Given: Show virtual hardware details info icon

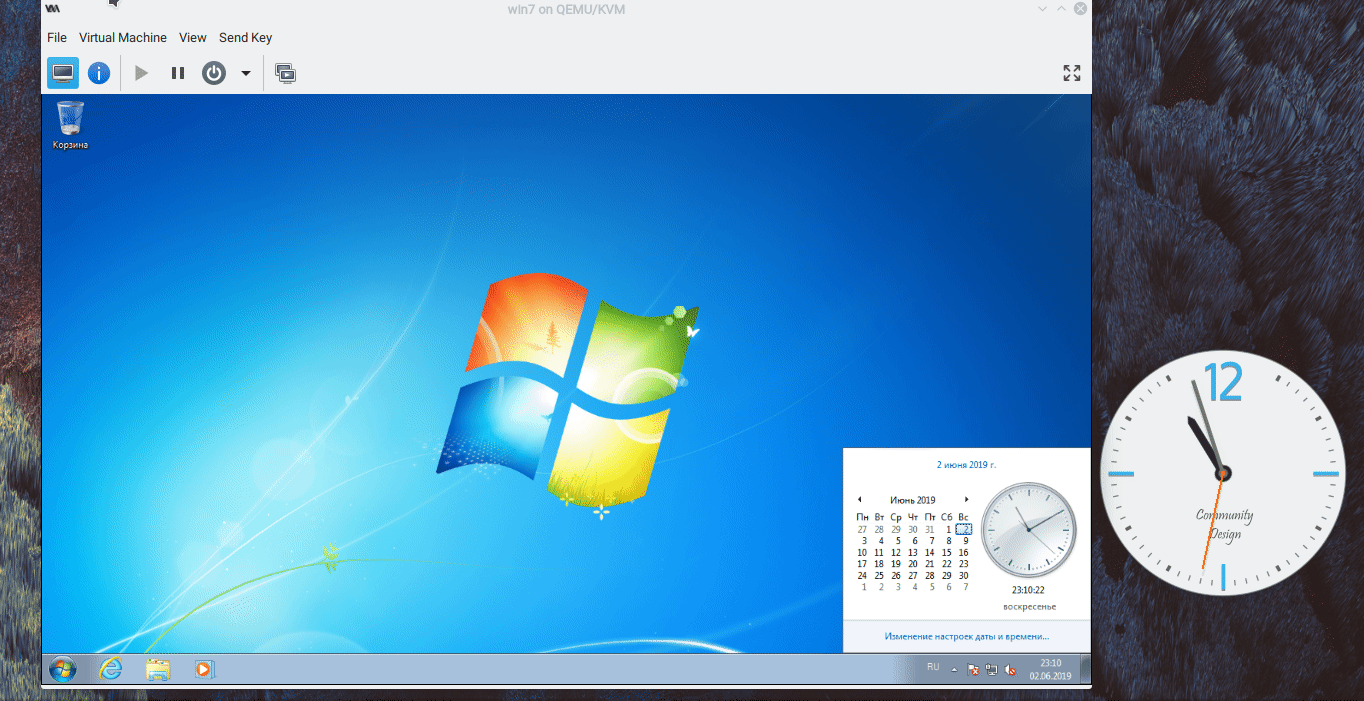Looking at the screenshot, I should click(x=98, y=73).
